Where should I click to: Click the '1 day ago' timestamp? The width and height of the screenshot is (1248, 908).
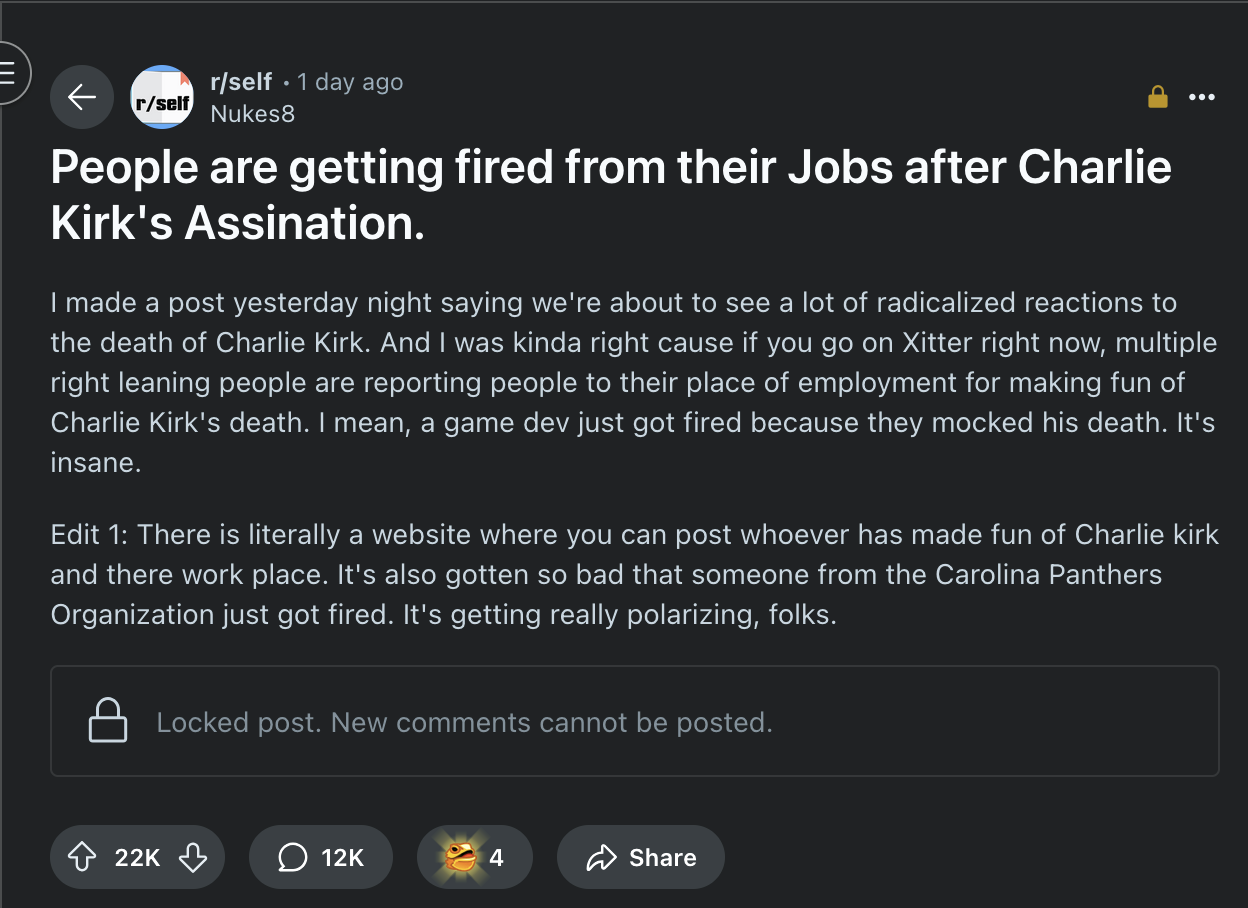pos(350,82)
